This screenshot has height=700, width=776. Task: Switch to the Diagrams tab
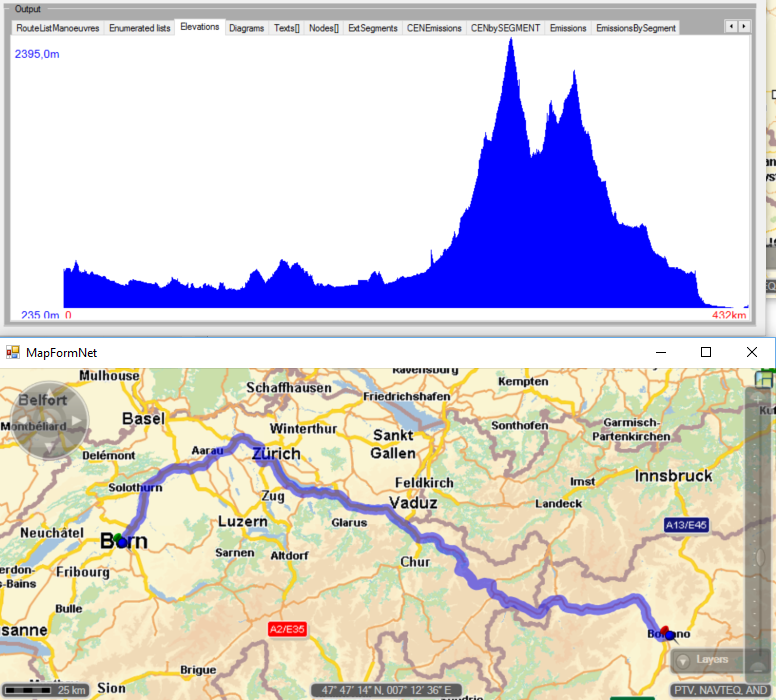[246, 28]
